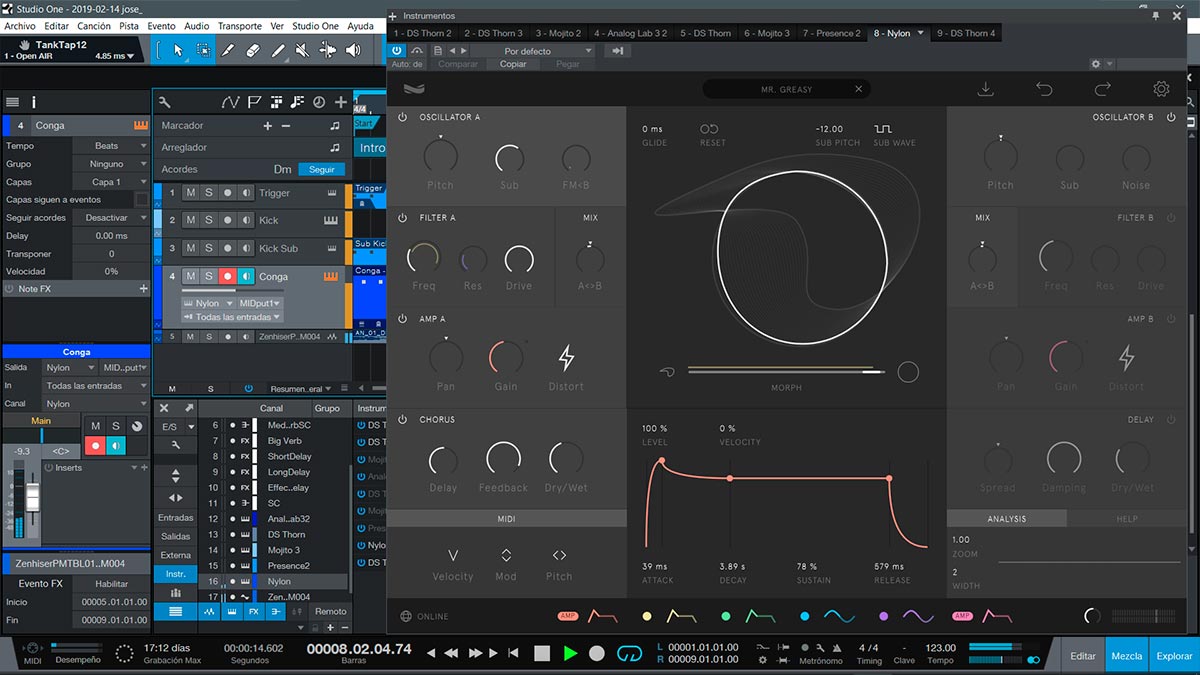Disable record arm on Conga track
This screenshot has height=675, width=1200.
(227, 276)
